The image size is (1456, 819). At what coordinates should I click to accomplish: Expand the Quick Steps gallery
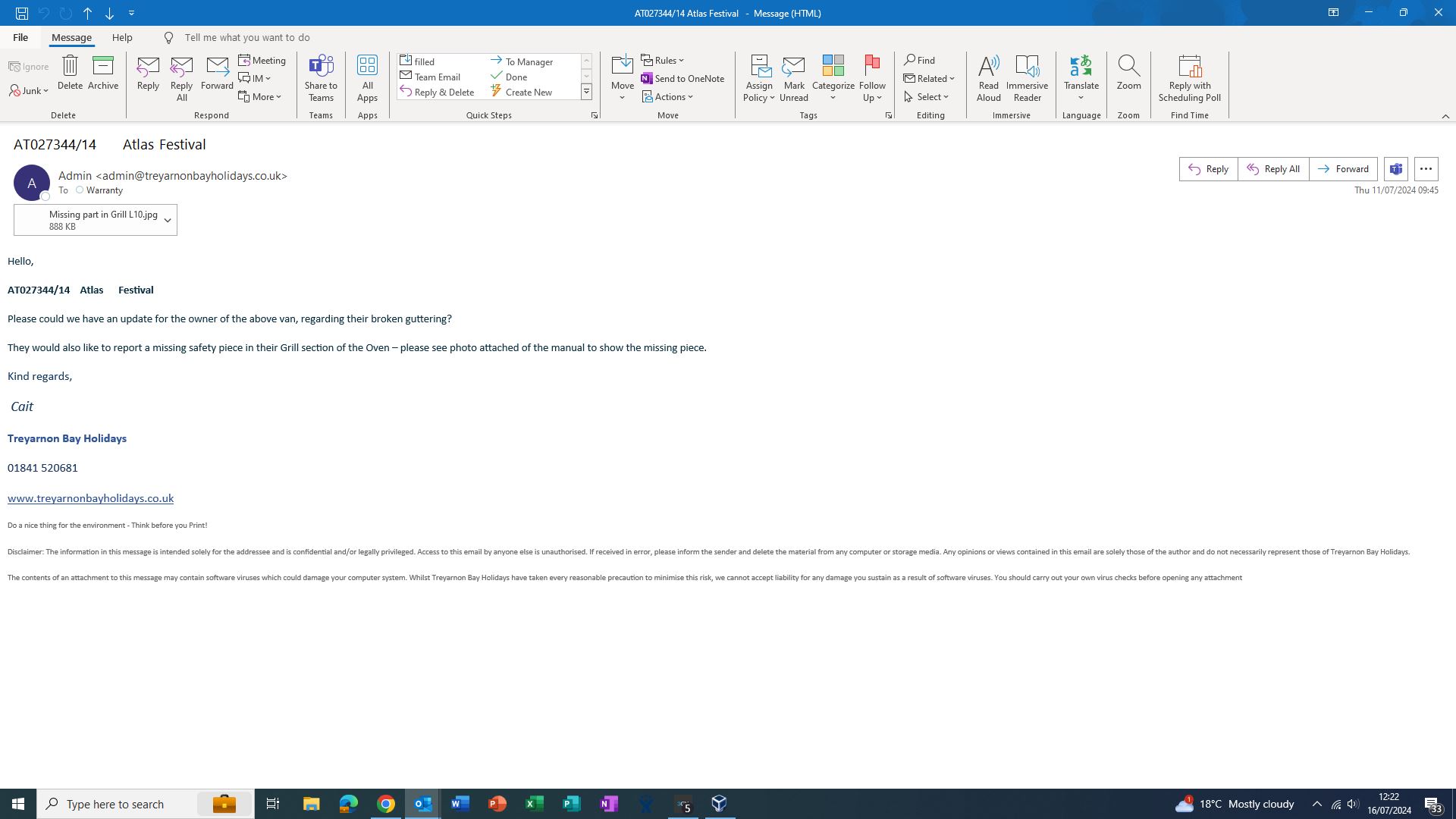click(x=586, y=92)
